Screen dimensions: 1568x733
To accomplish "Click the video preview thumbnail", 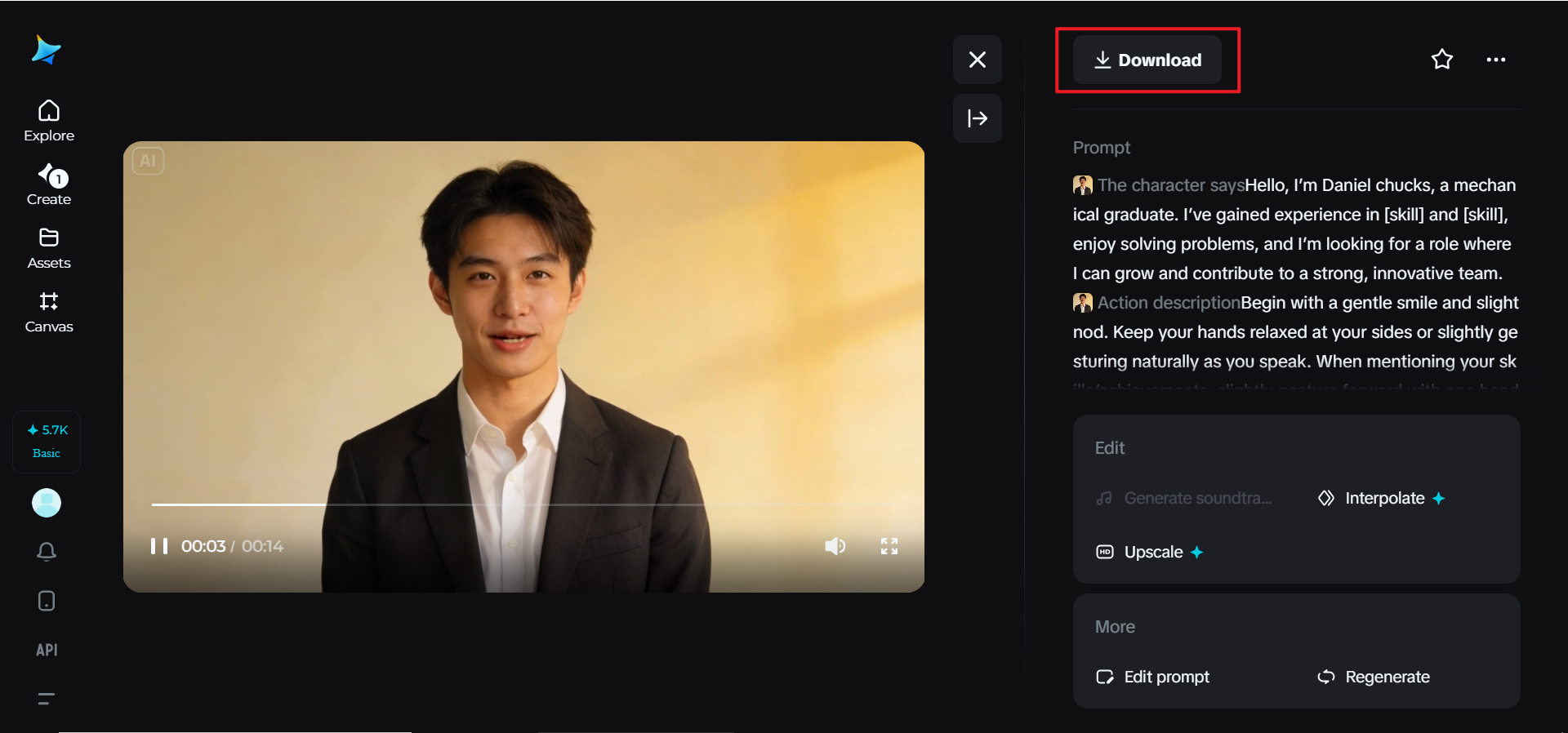I will click(x=523, y=366).
